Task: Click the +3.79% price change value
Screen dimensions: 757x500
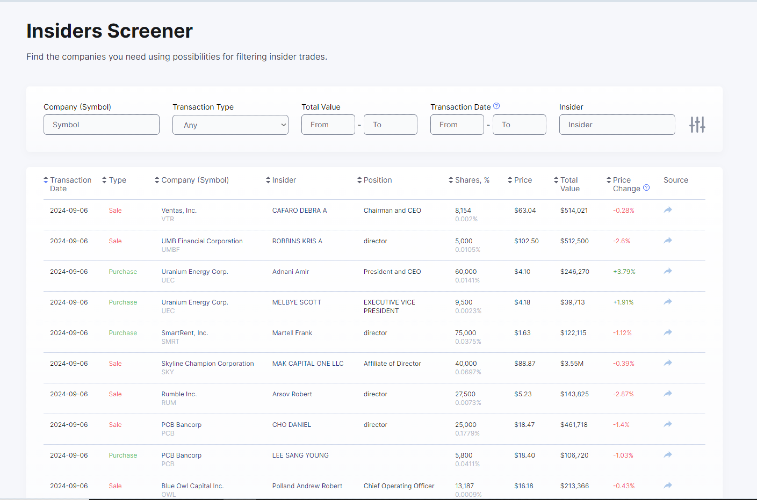Action: coord(624,272)
